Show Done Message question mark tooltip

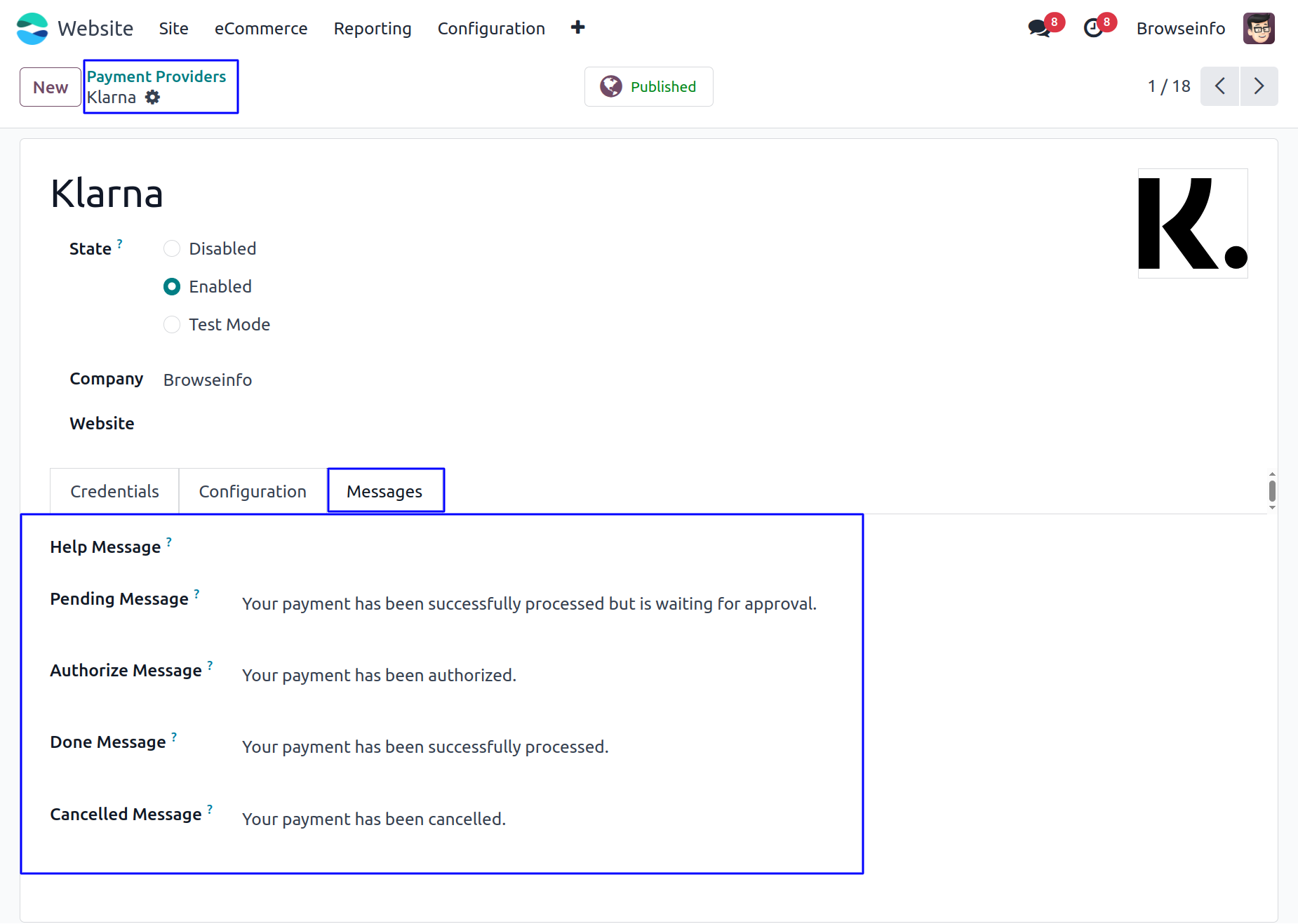pos(174,737)
